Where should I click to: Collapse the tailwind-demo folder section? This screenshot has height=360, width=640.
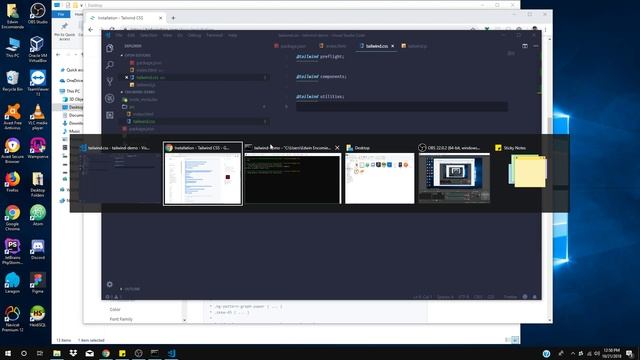pyautogui.click(x=139, y=92)
